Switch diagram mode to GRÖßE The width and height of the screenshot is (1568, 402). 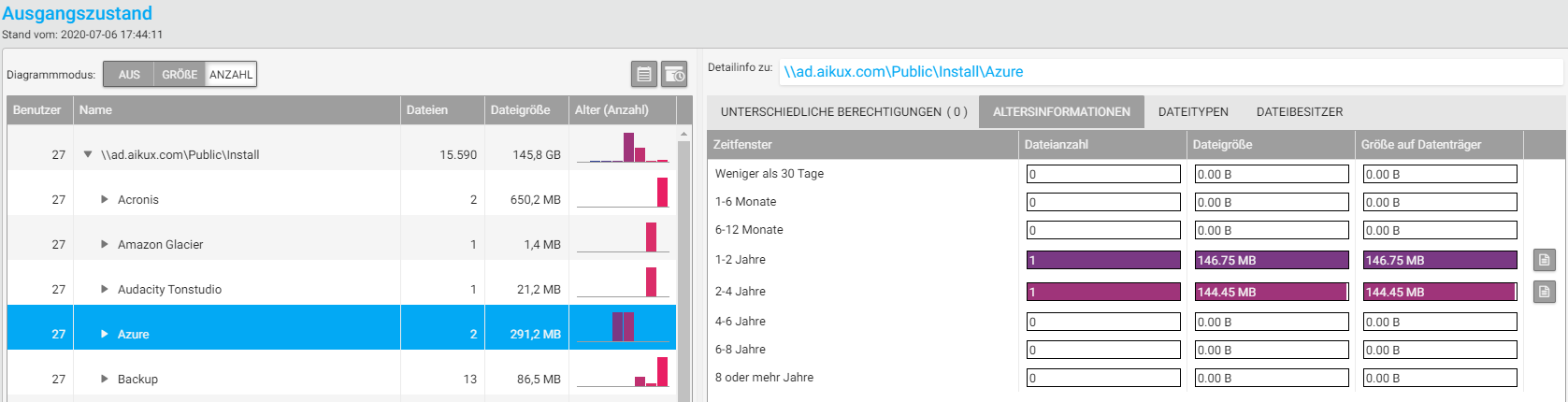[180, 75]
